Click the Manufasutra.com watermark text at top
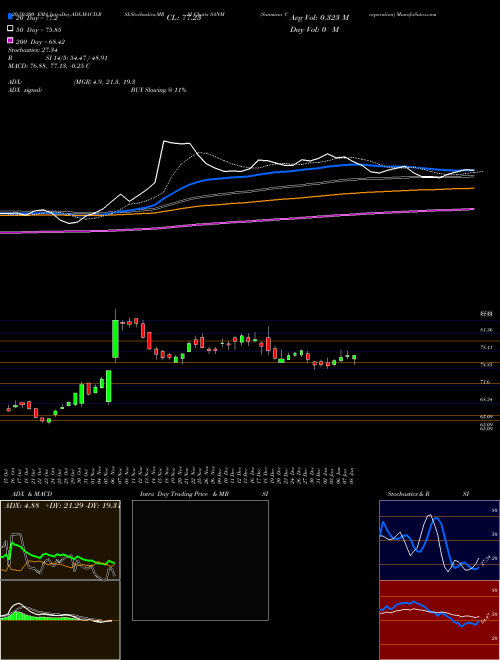Image resolution: width=500 pixels, height=660 pixels. point(403,14)
